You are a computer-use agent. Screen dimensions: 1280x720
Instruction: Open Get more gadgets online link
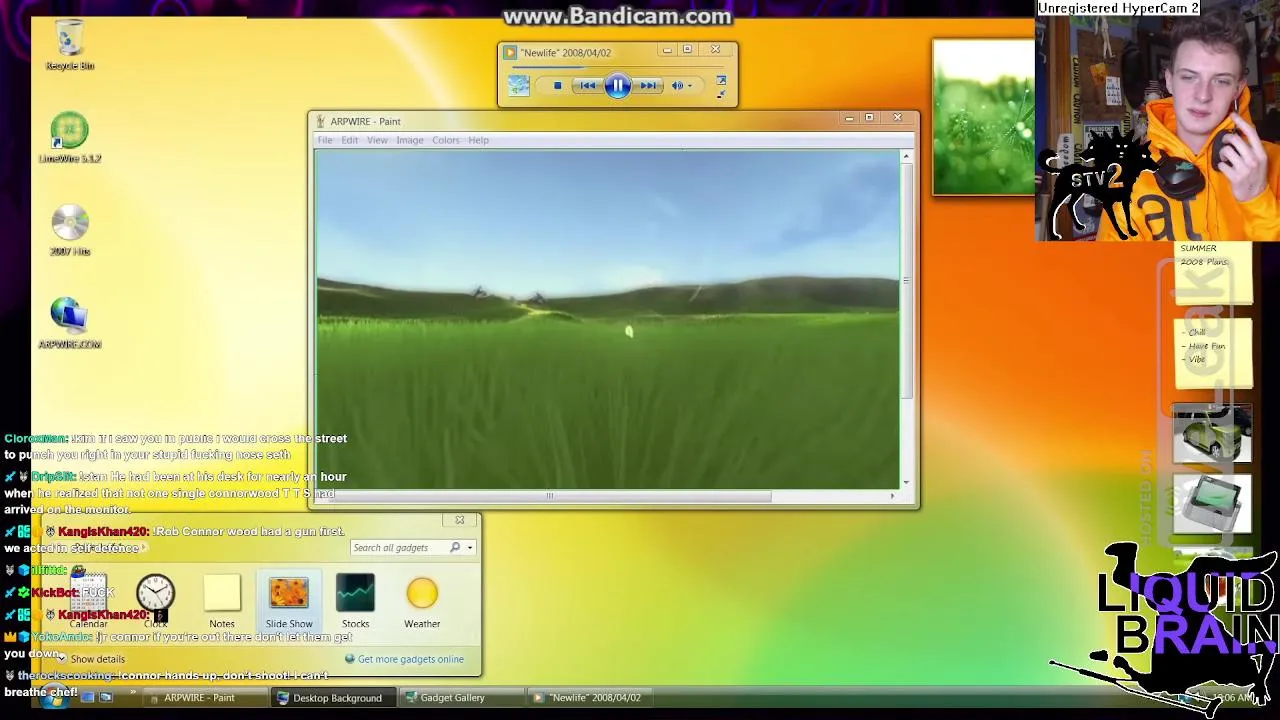pyautogui.click(x=405, y=659)
